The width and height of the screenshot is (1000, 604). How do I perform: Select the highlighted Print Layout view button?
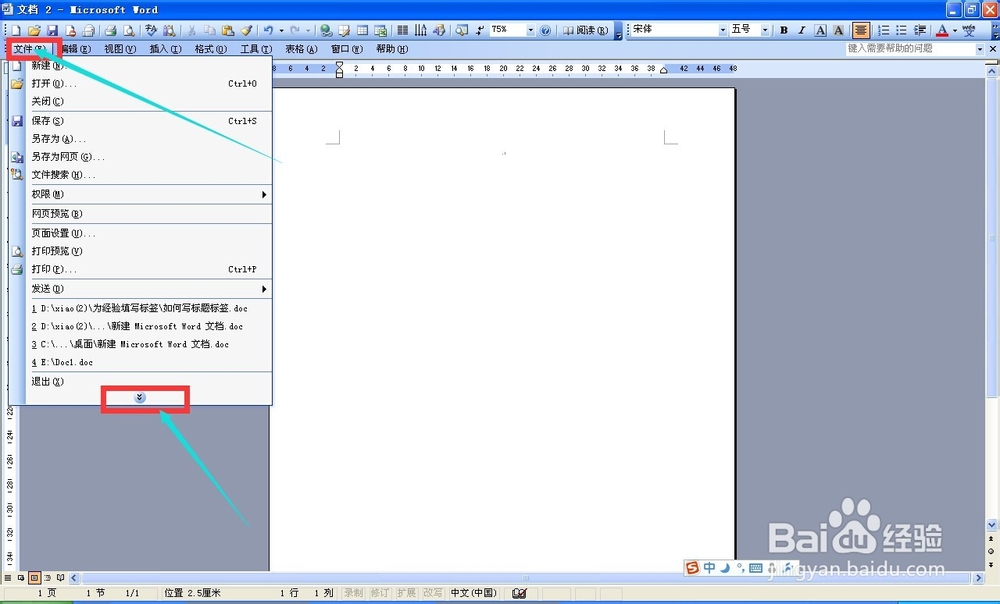click(x=34, y=578)
